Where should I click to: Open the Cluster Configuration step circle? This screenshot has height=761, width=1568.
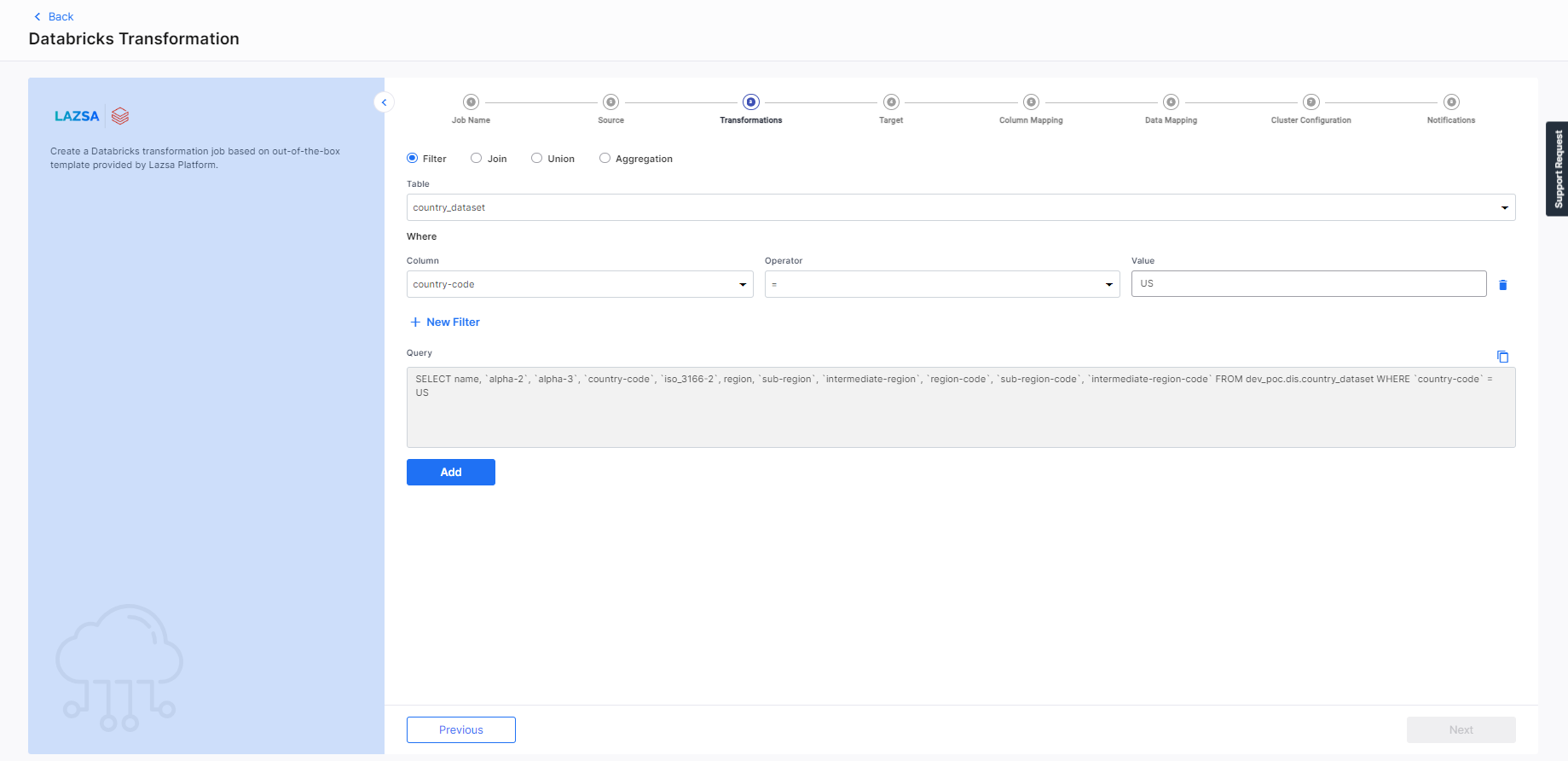(x=1311, y=102)
